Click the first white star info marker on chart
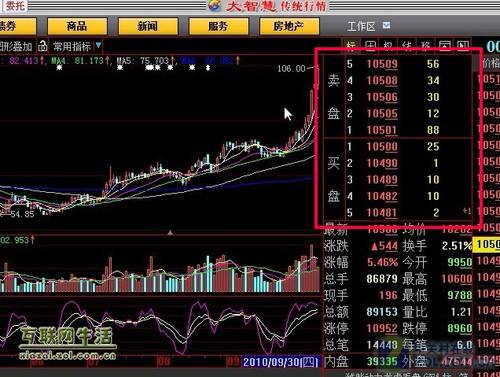Image resolution: width=500 pixels, height=377 pixels. 59,68
